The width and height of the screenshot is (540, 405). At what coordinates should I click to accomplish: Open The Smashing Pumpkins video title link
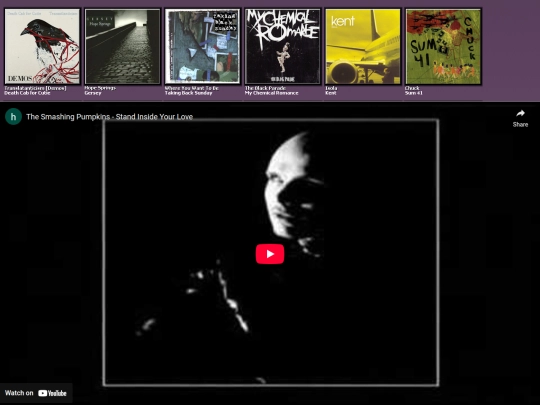[110, 117]
